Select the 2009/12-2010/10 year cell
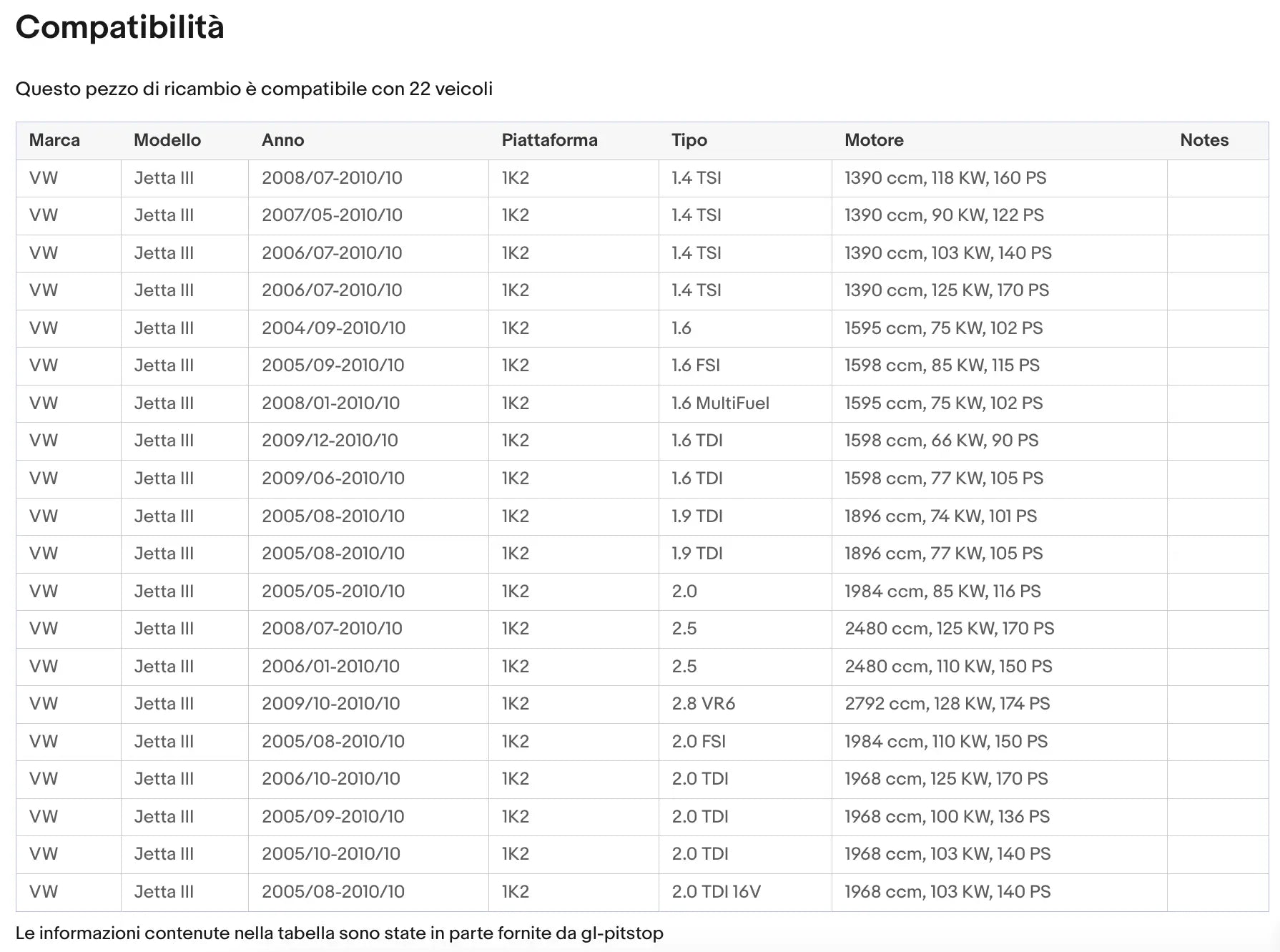Screen dimensions: 1280x952 pos(330,441)
